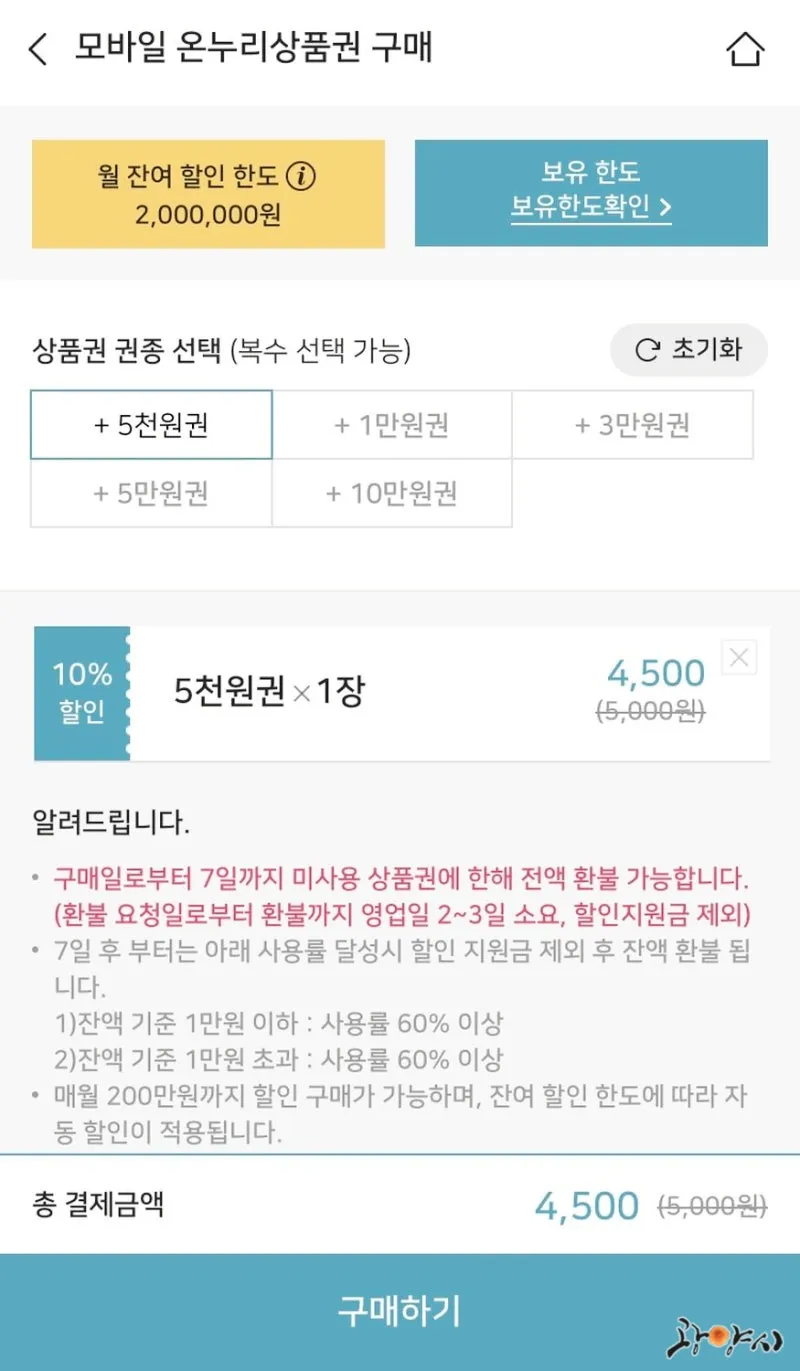Click the 모바일 온누리상품권 구매 title

pyautogui.click(x=254, y=48)
